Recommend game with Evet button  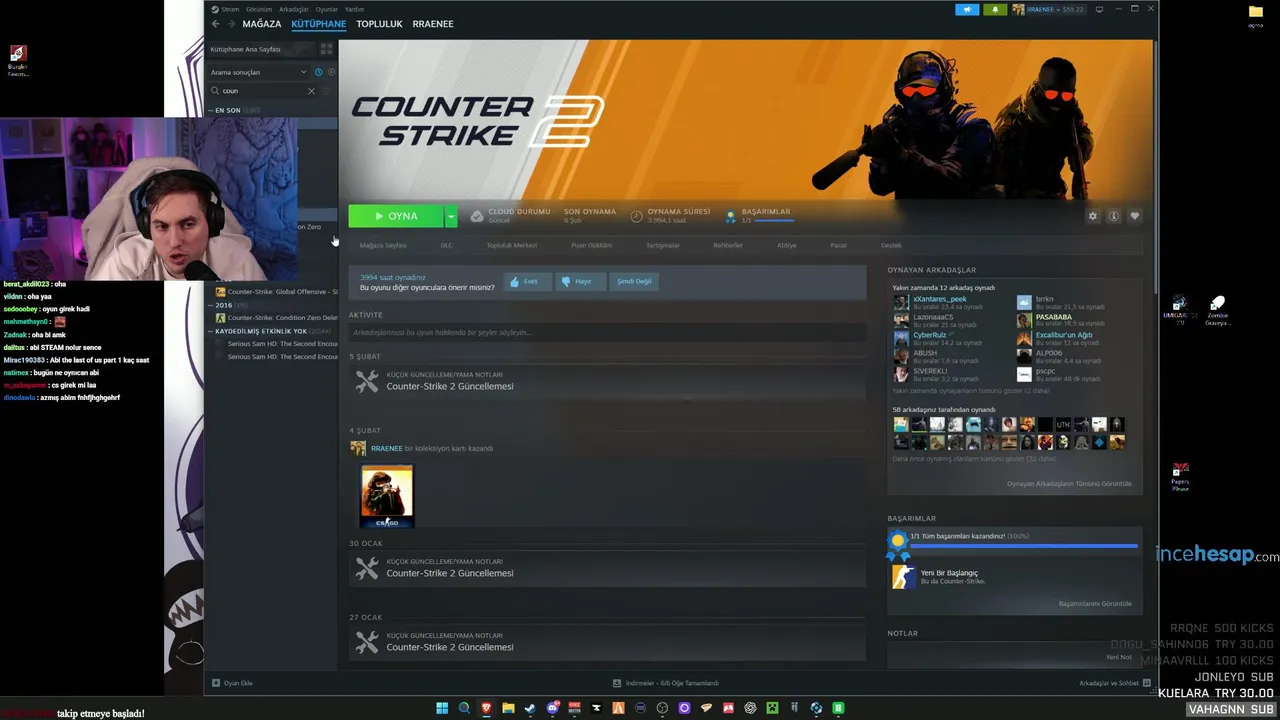click(527, 281)
